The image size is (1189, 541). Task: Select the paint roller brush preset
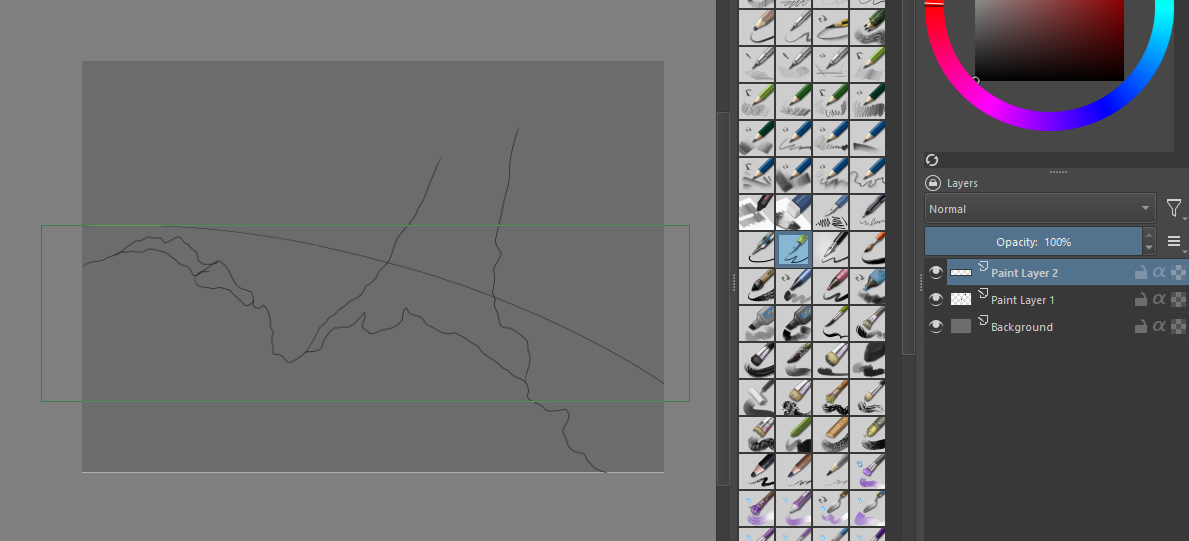[x=756, y=398]
